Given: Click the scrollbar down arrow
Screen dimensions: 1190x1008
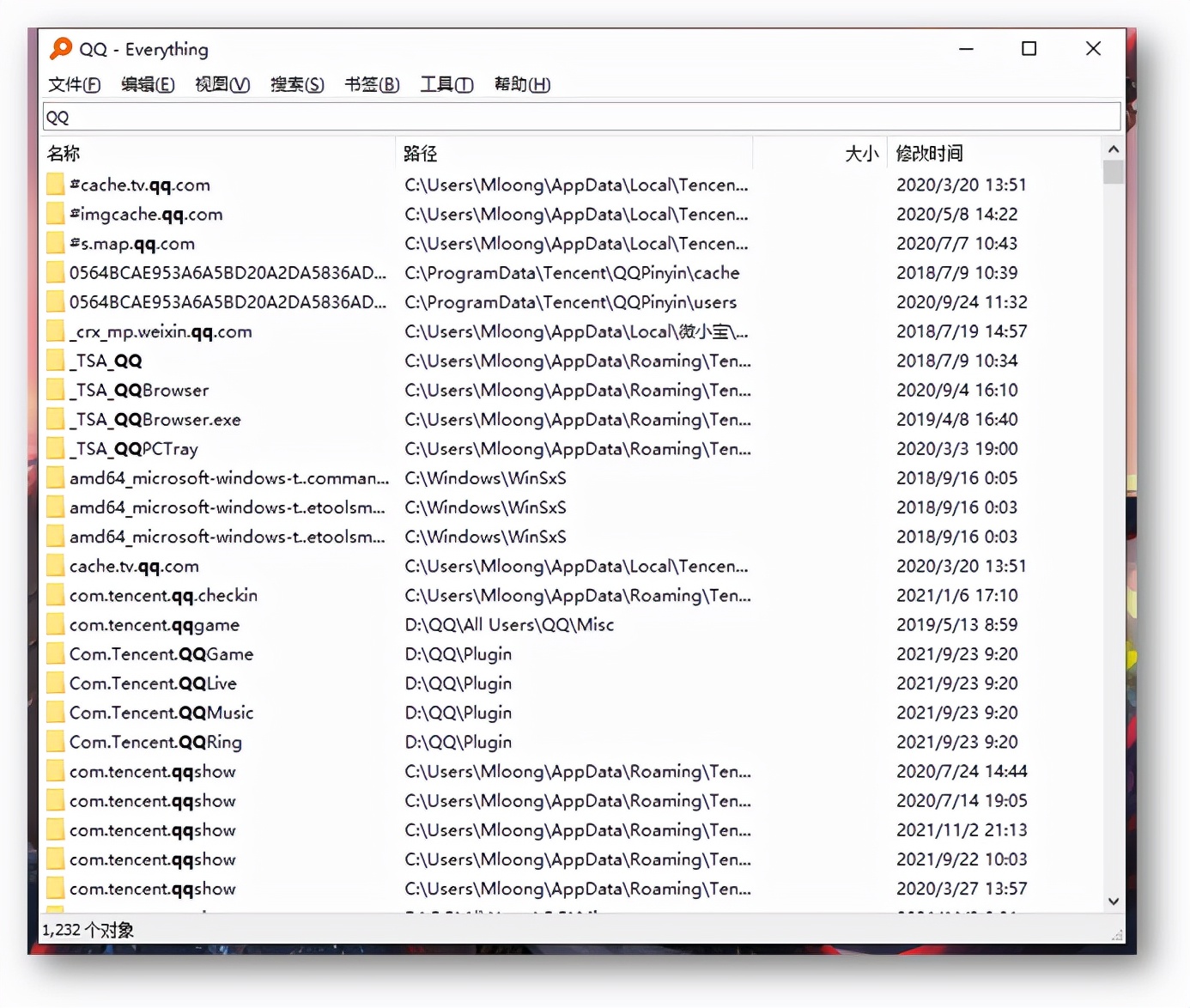Looking at the screenshot, I should pyautogui.click(x=1114, y=902).
